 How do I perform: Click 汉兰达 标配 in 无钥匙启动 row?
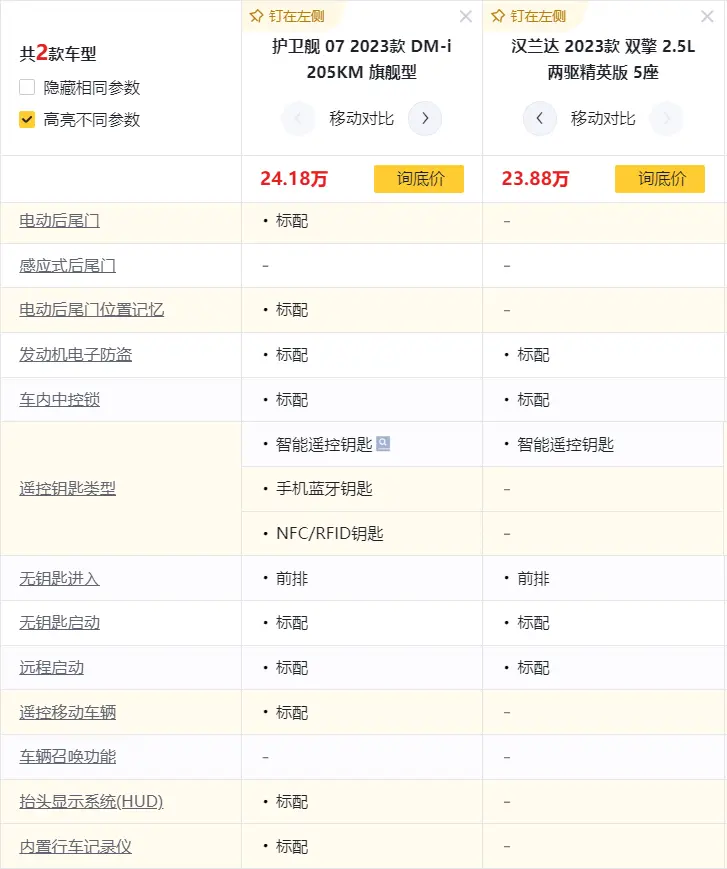(x=534, y=623)
